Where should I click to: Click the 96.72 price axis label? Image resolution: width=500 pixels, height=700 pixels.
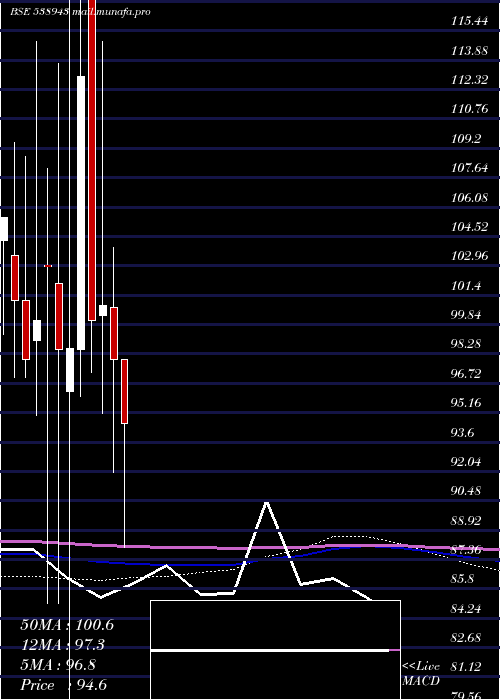coord(466,374)
